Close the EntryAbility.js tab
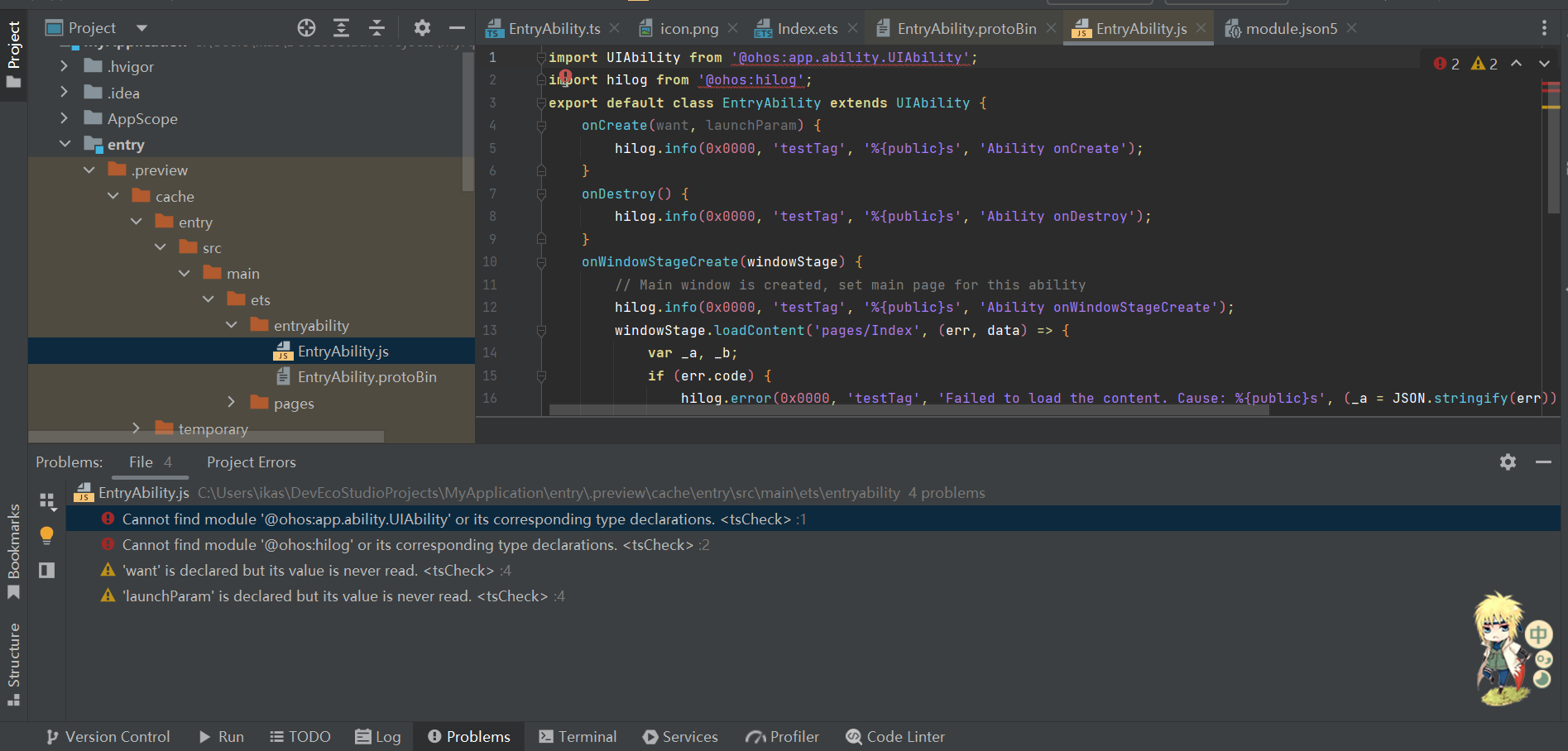 click(1201, 28)
